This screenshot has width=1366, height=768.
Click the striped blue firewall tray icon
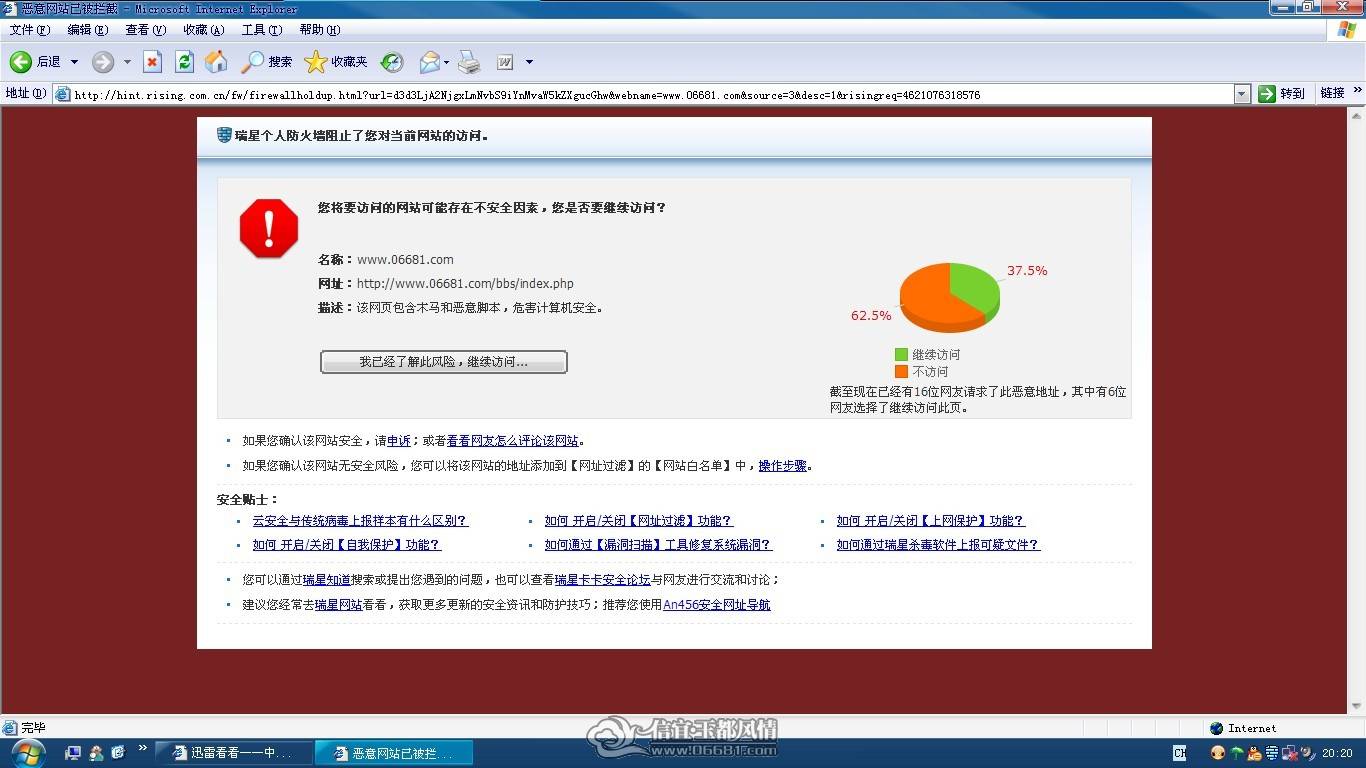pyautogui.click(x=1272, y=753)
